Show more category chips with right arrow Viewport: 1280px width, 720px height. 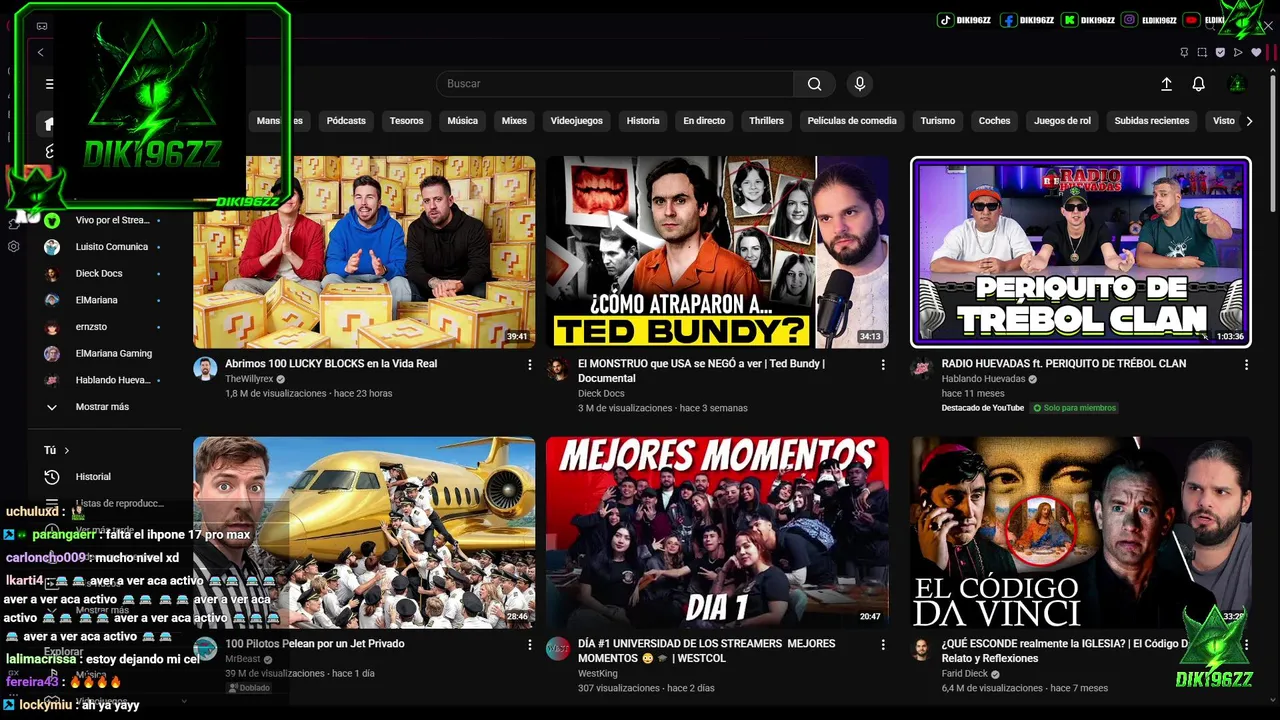tap(1249, 121)
